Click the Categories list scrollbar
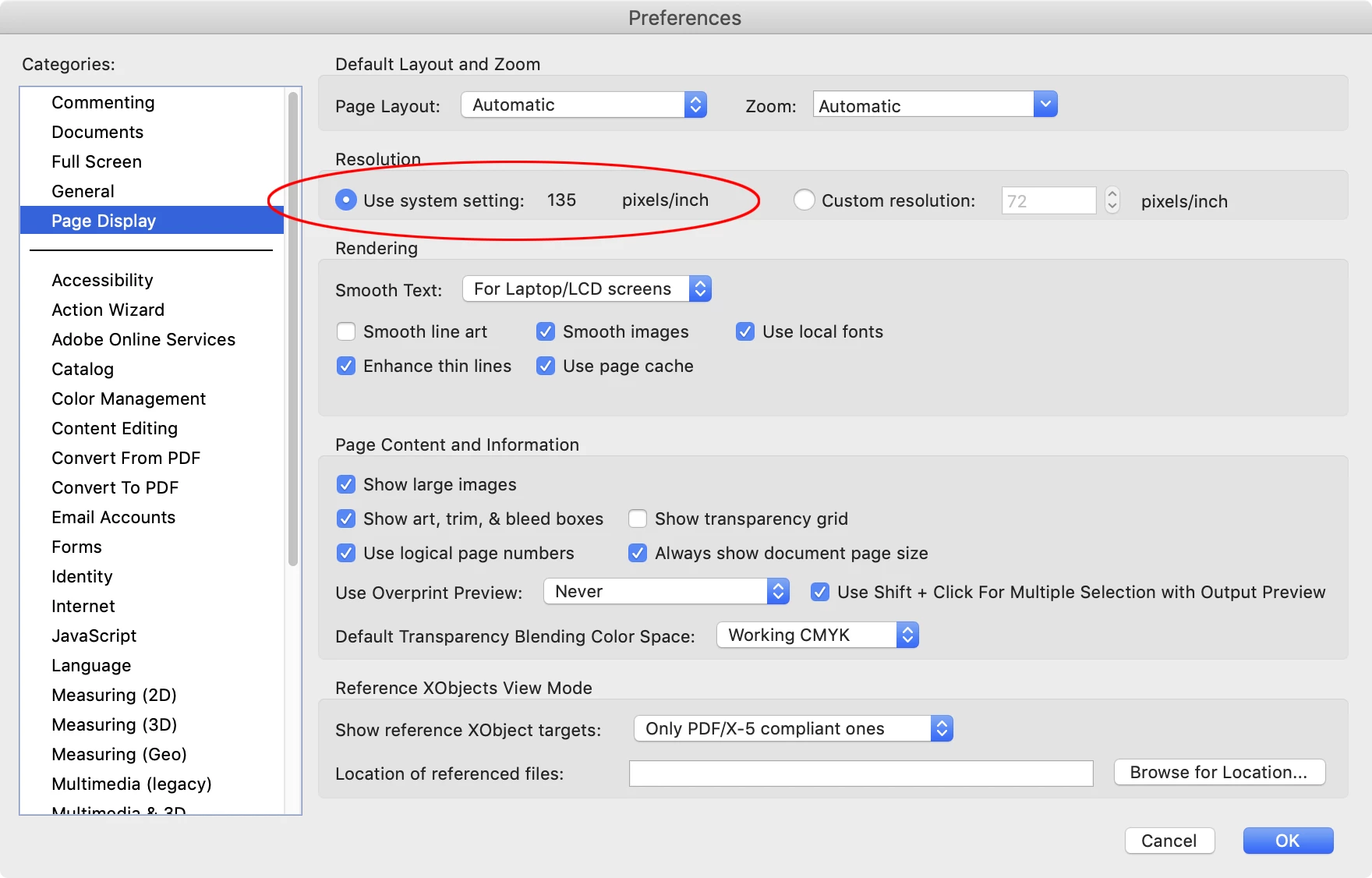 (293, 328)
